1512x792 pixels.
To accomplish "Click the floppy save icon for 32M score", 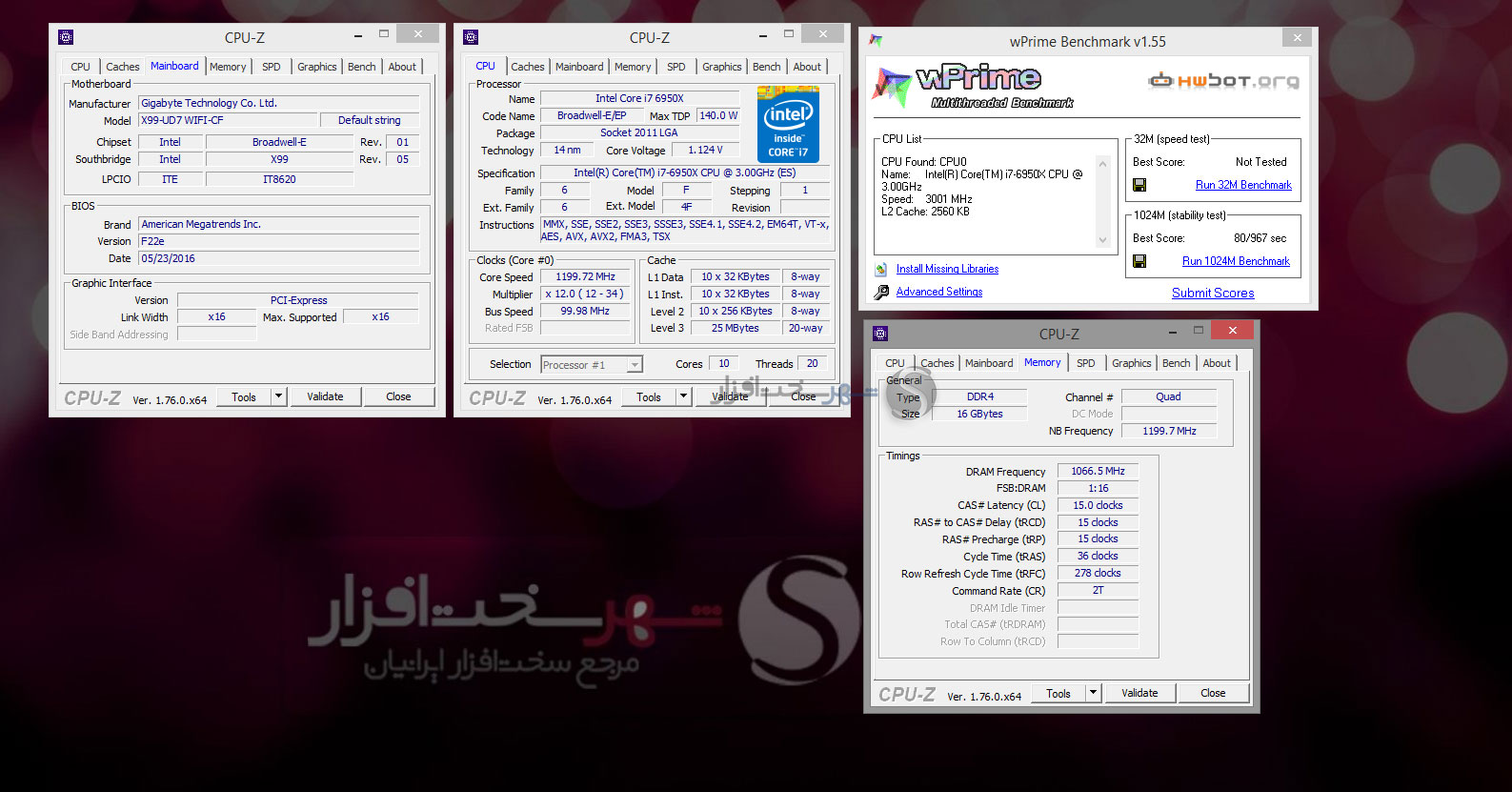I will click(x=1139, y=185).
